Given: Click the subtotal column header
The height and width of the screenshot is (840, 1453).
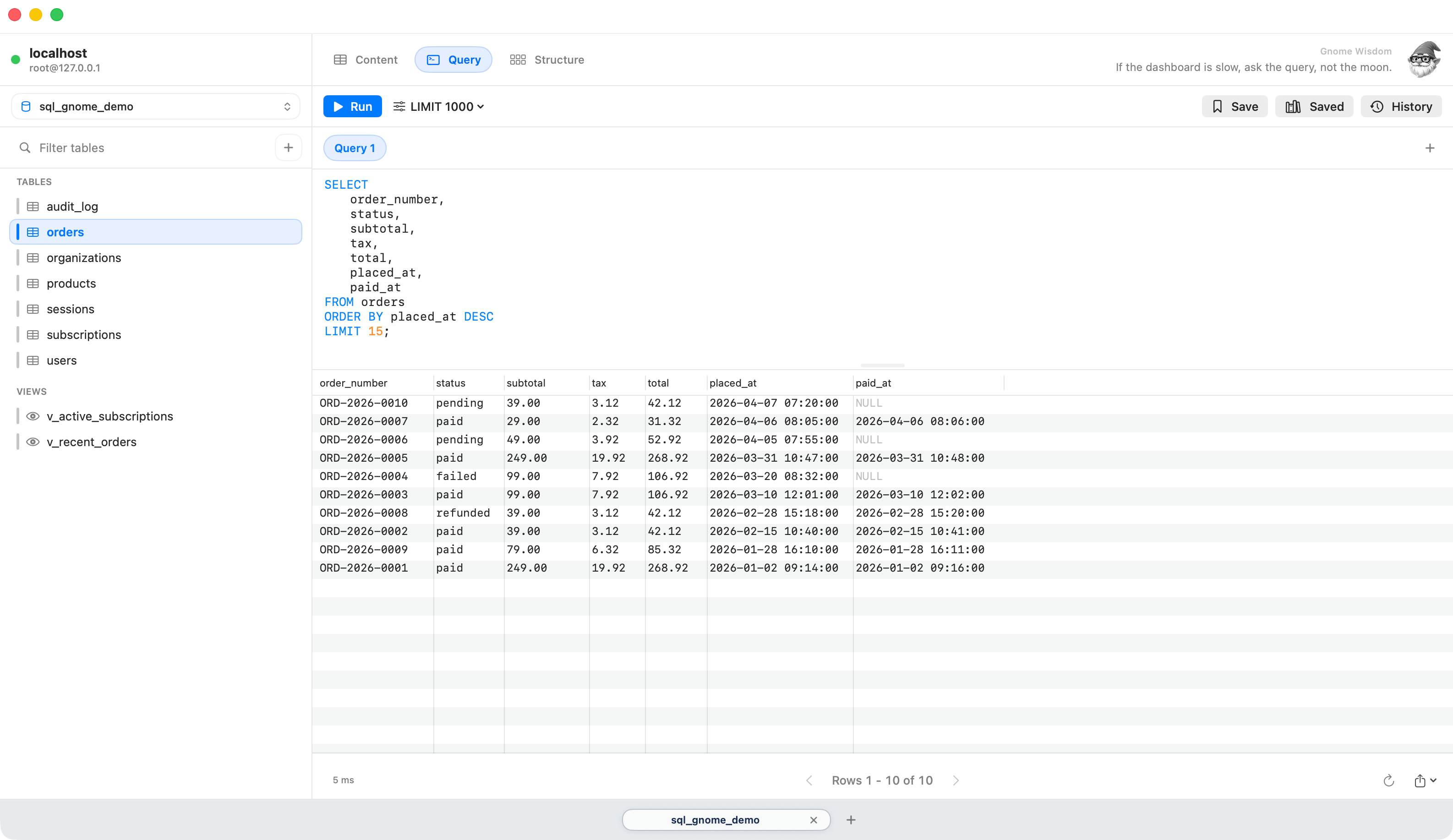Looking at the screenshot, I should 546,383.
